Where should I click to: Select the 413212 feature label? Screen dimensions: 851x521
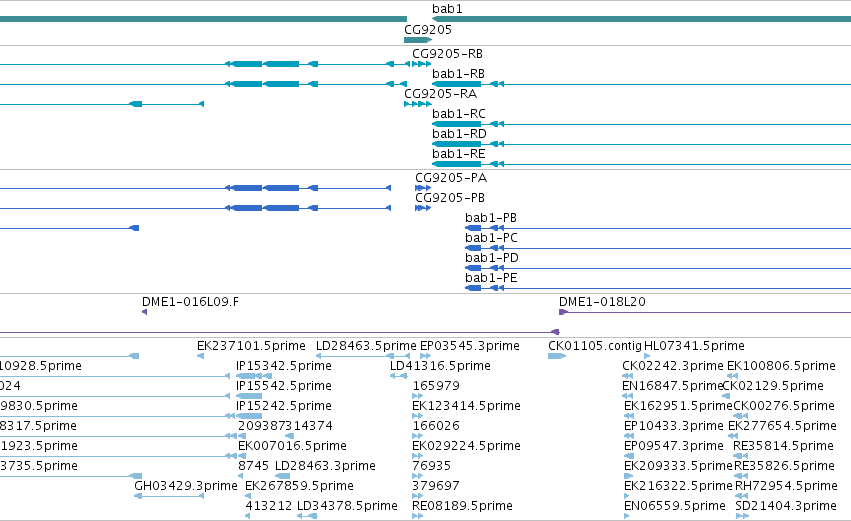[269, 506]
